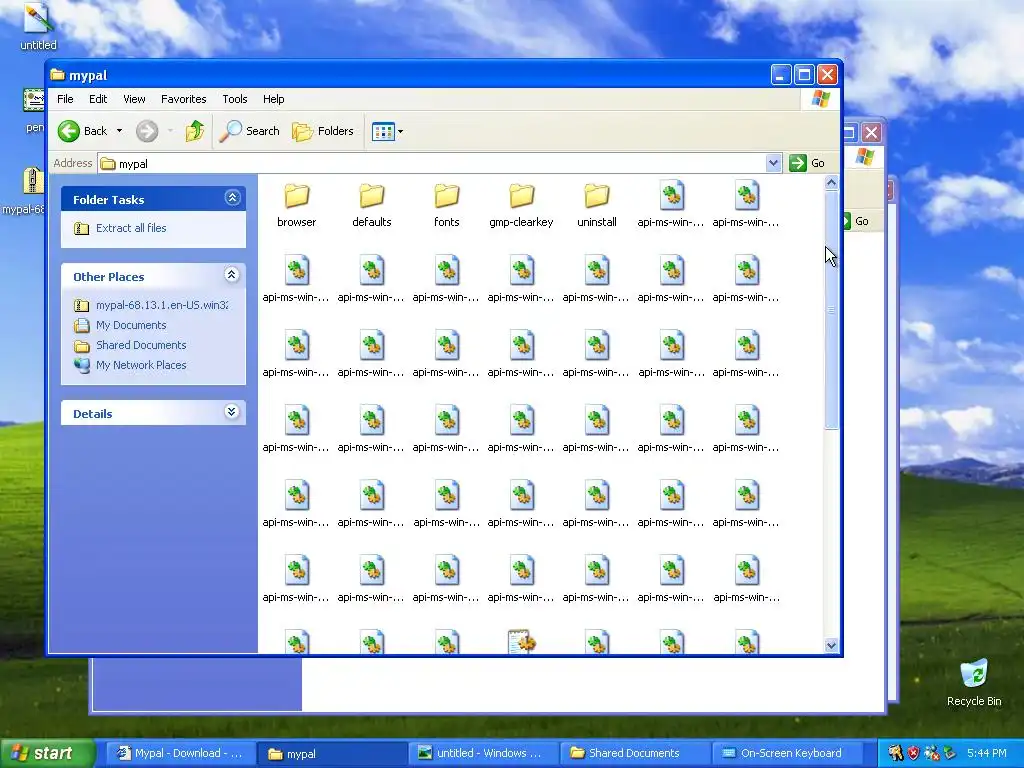The height and width of the screenshot is (768, 1024).
Task: Open the Tools menu
Action: [234, 99]
